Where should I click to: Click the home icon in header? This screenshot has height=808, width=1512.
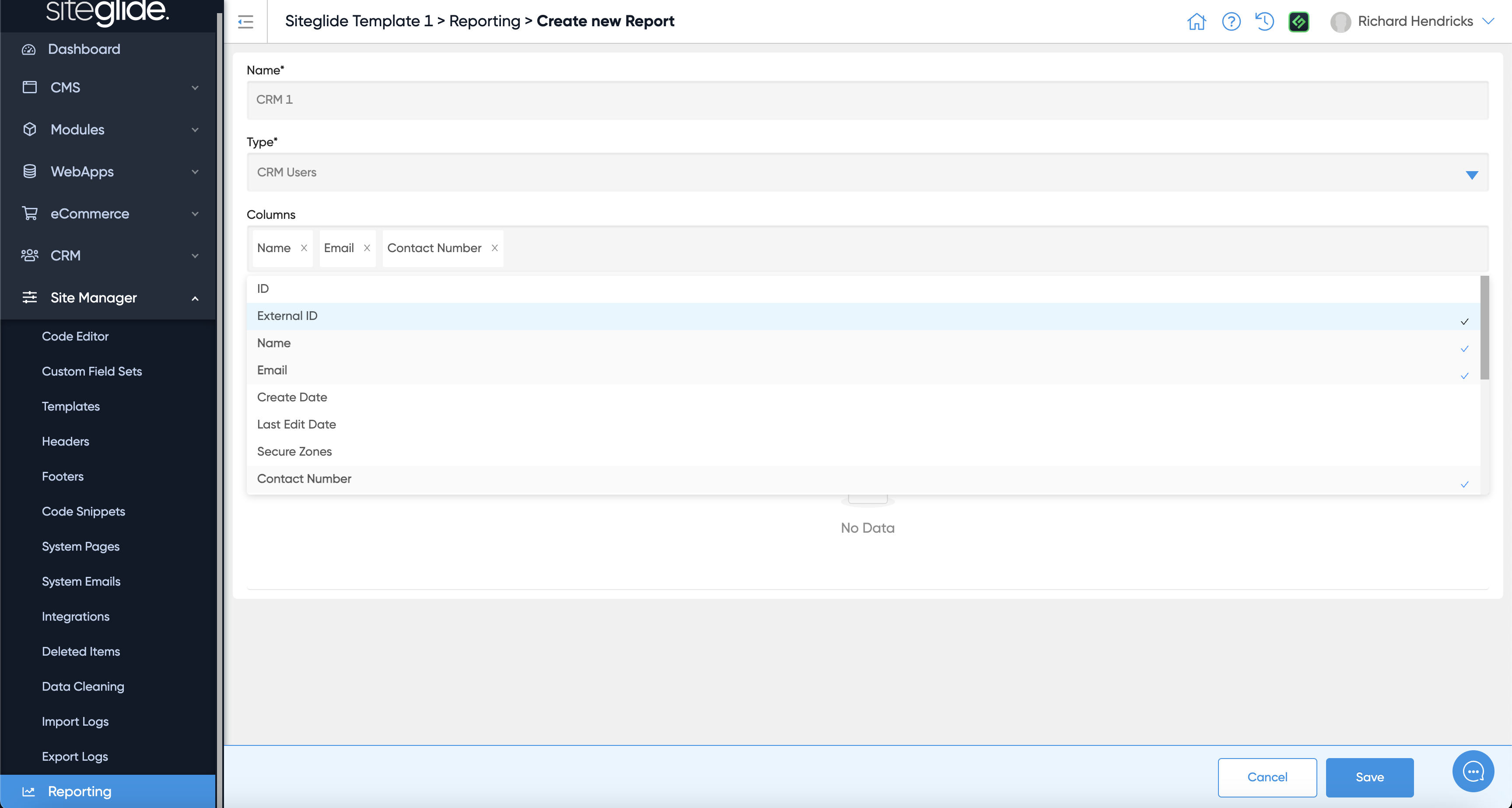(x=1196, y=22)
